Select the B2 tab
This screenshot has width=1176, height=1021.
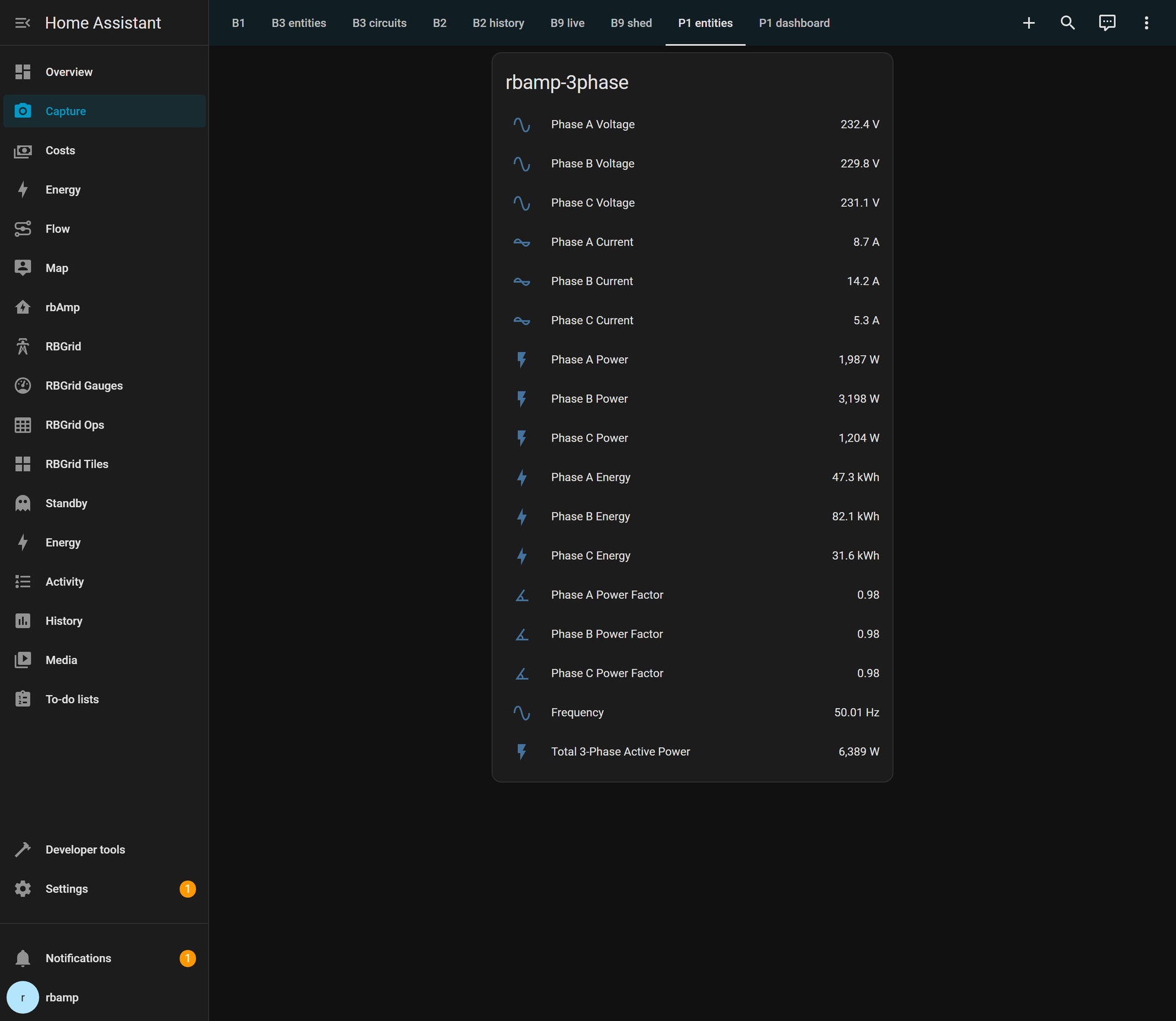tap(440, 23)
